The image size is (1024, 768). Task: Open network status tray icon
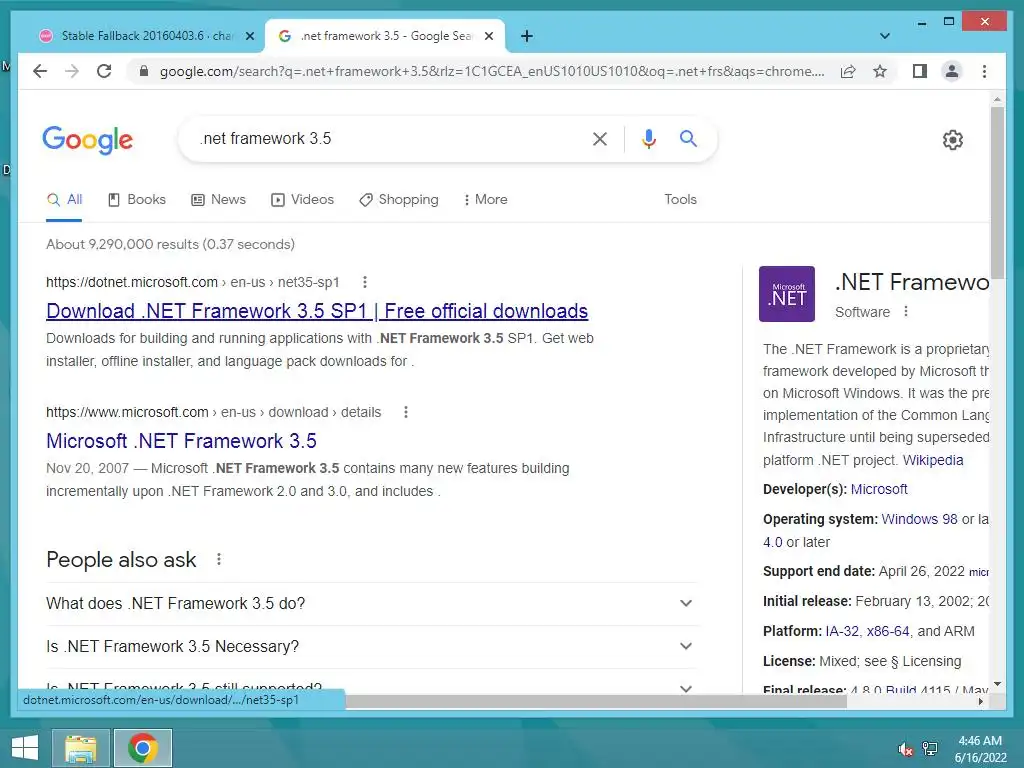929,749
